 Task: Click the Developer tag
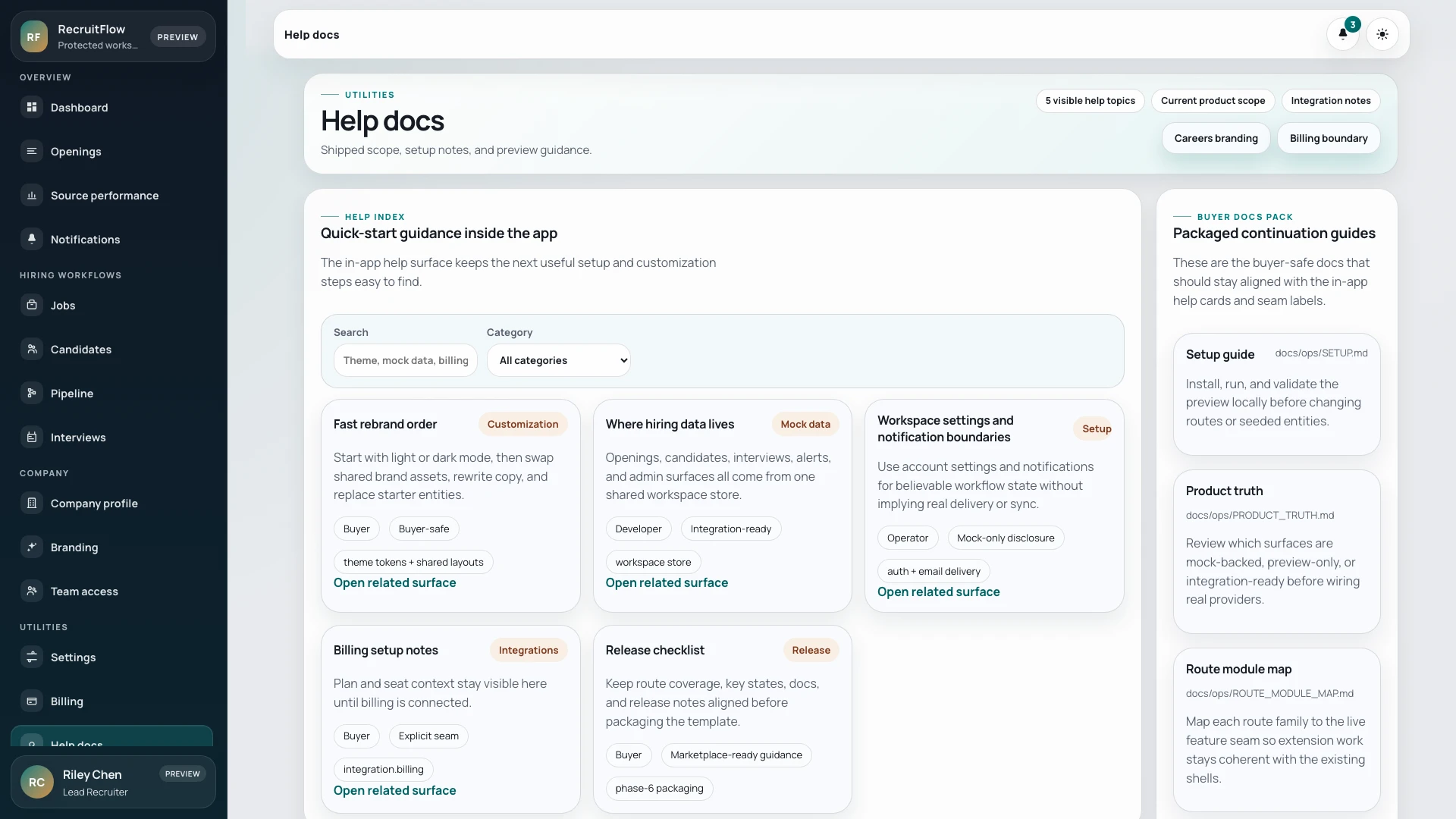tap(638, 529)
